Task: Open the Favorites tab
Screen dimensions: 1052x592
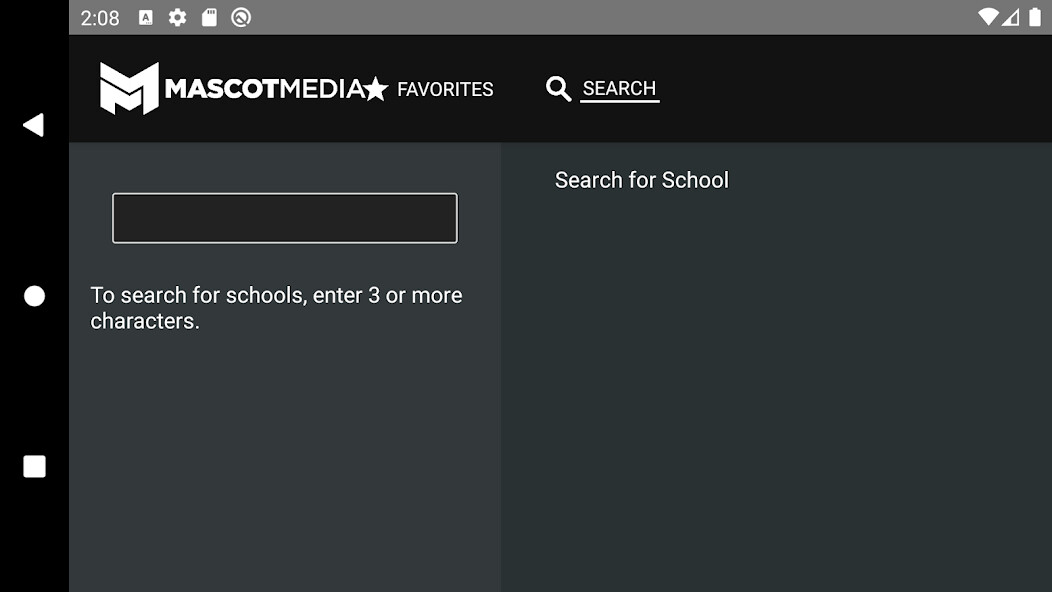Action: [x=445, y=89]
